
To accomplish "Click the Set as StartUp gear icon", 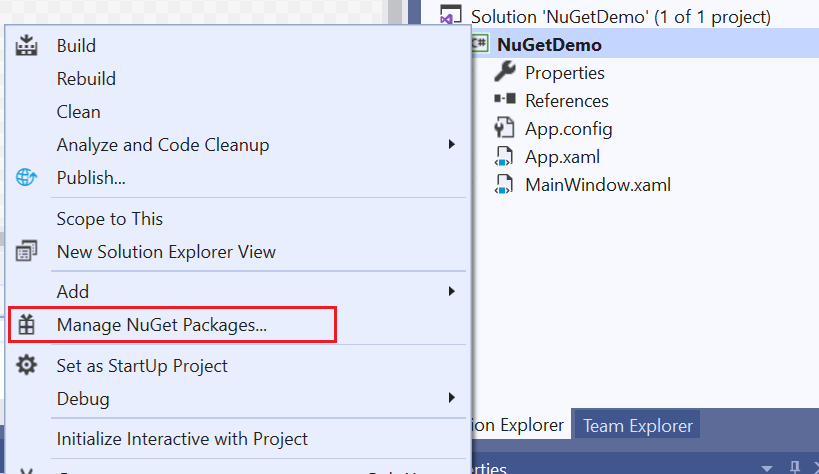I will [x=27, y=366].
